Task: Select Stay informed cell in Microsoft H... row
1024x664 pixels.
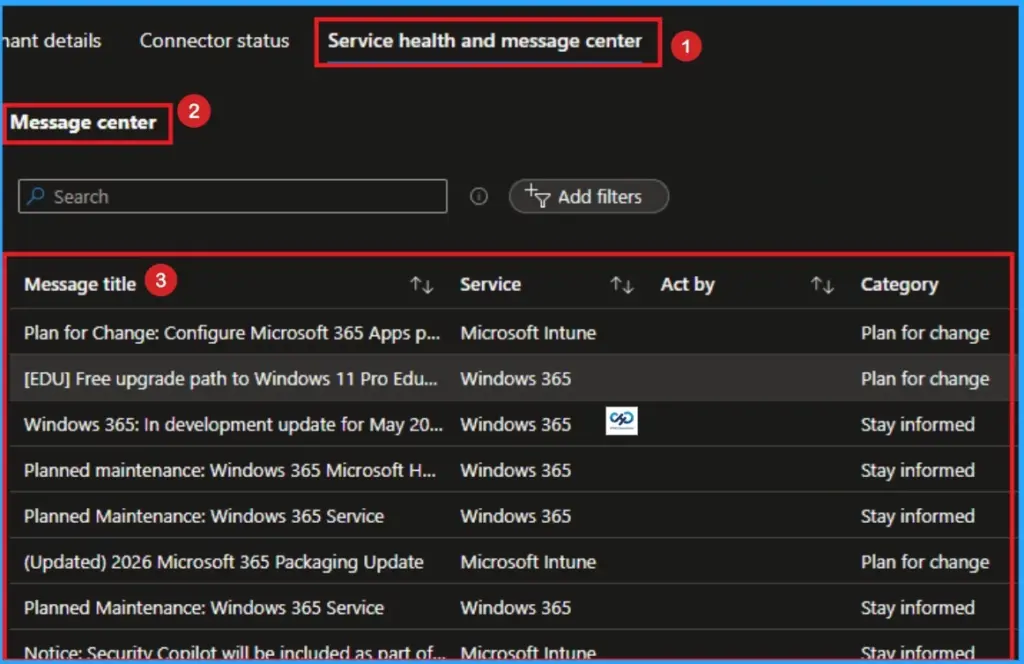Action: pos(918,470)
